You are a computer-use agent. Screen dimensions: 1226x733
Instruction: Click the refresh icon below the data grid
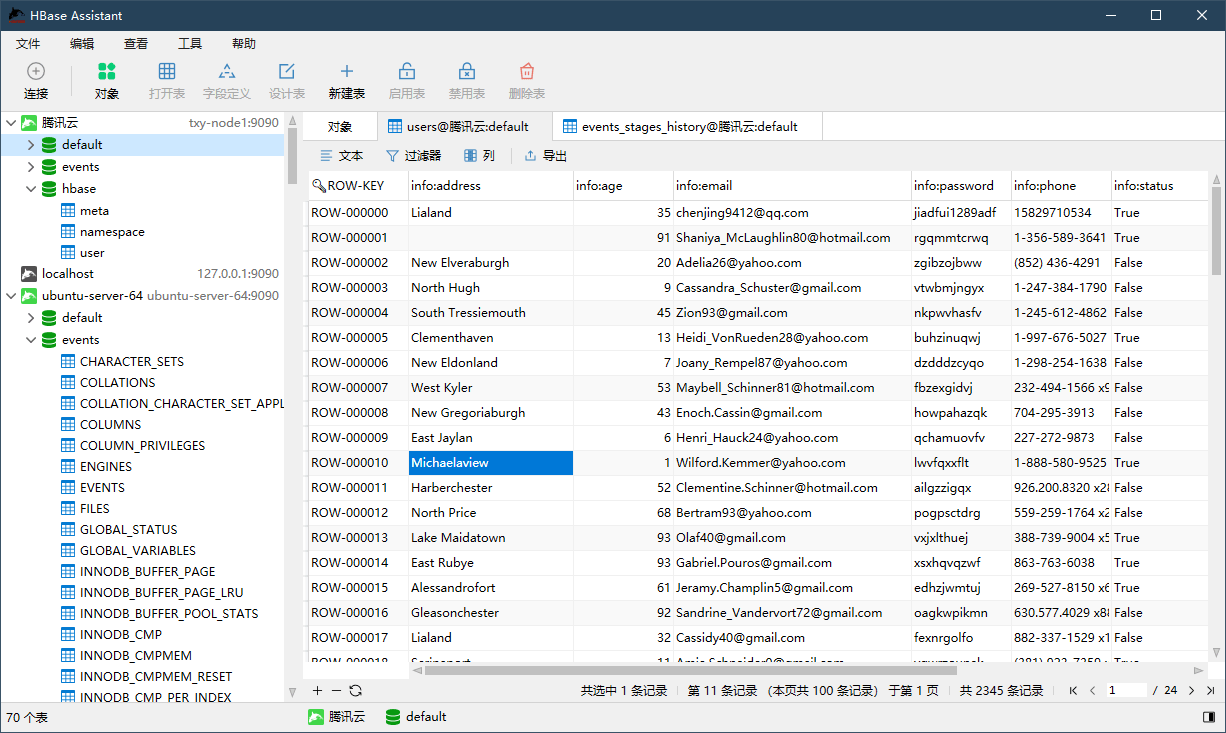(355, 690)
